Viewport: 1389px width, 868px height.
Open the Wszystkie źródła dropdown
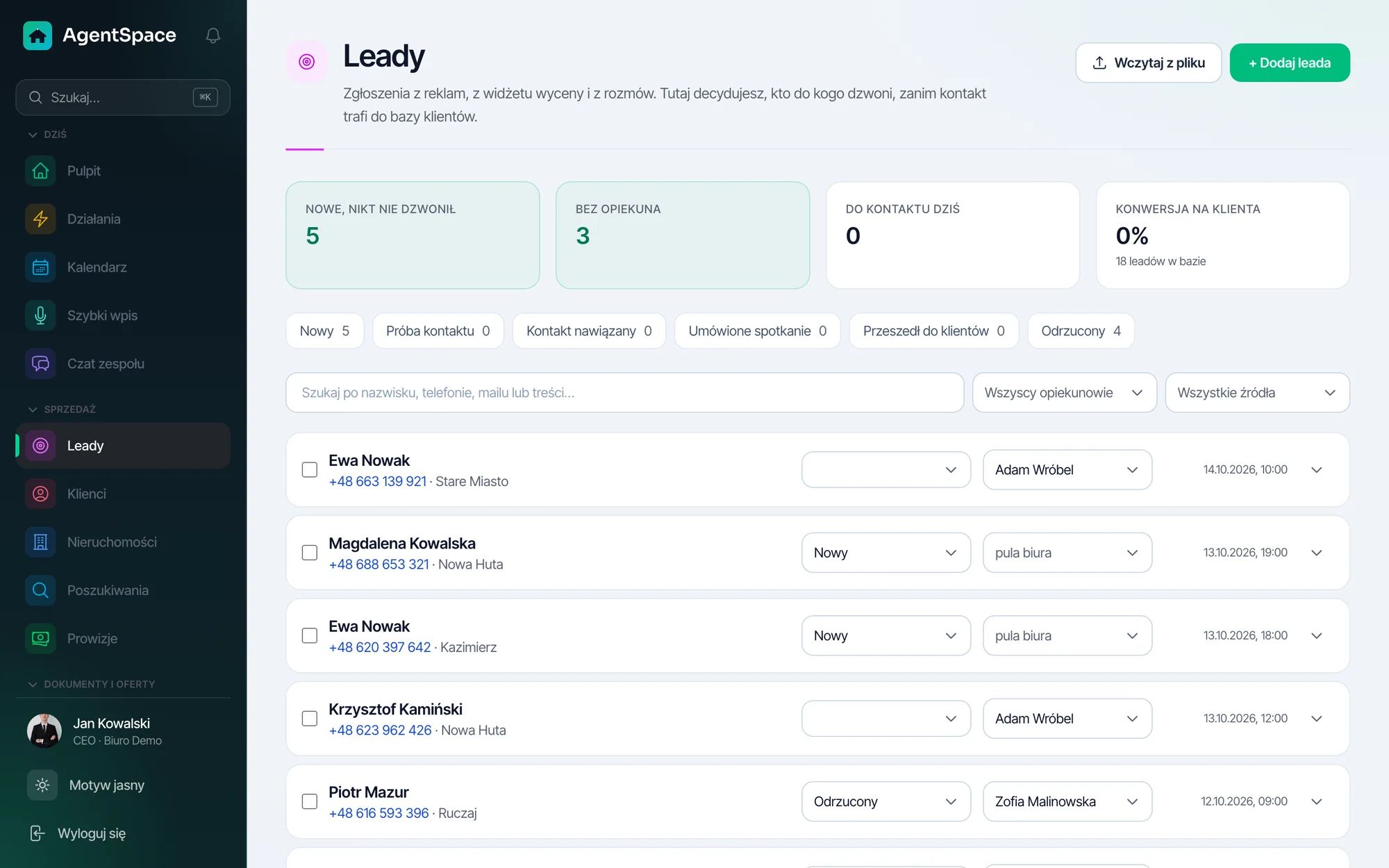pyautogui.click(x=1258, y=393)
